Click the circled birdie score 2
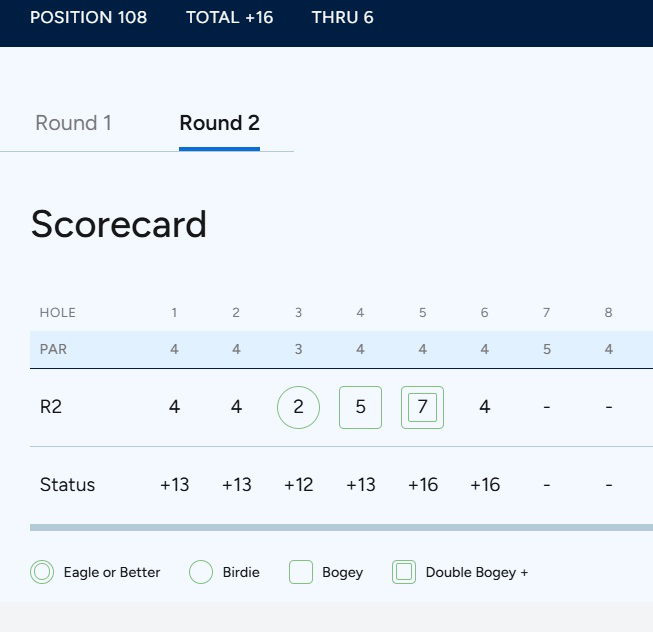Image resolution: width=653 pixels, height=632 pixels. [x=298, y=408]
